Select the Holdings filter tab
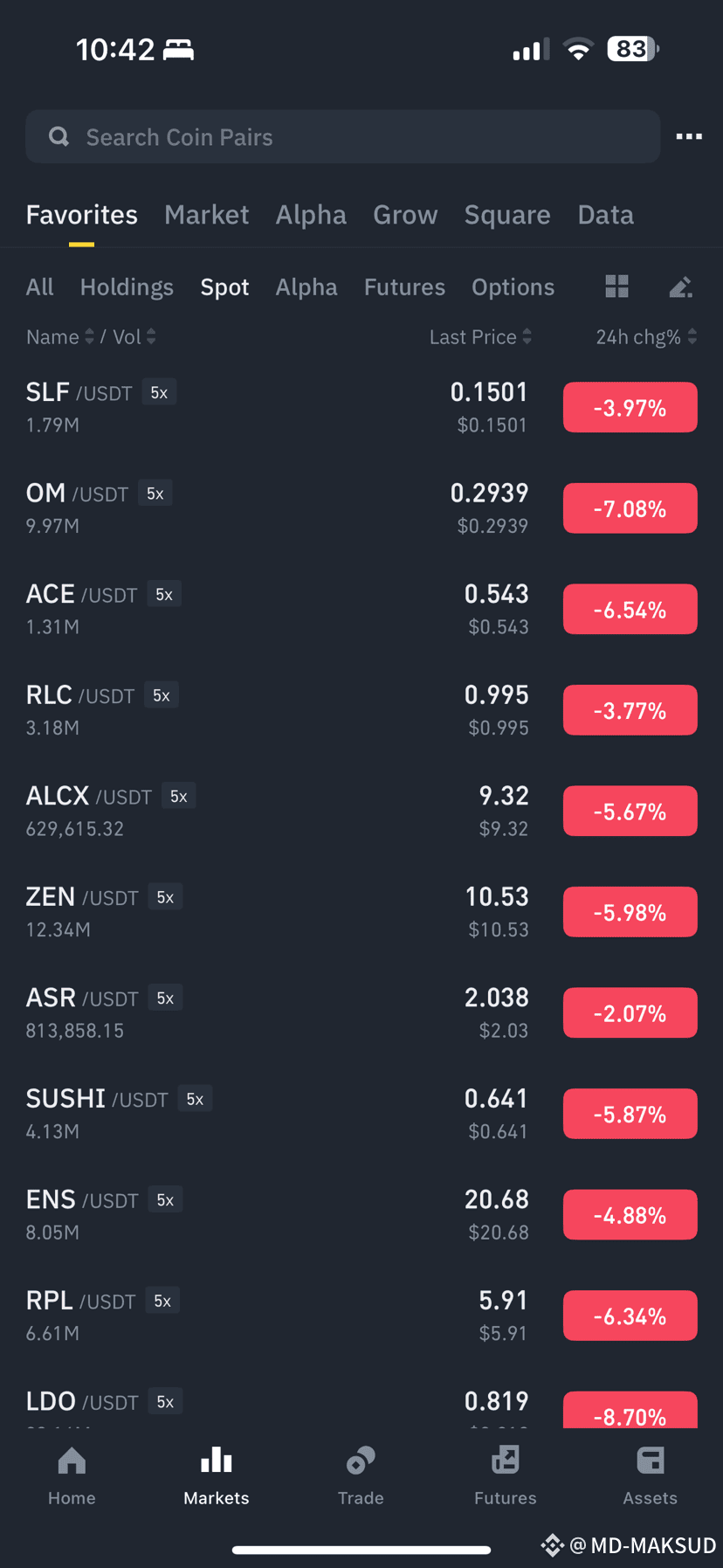The height and width of the screenshot is (1568, 723). (127, 287)
